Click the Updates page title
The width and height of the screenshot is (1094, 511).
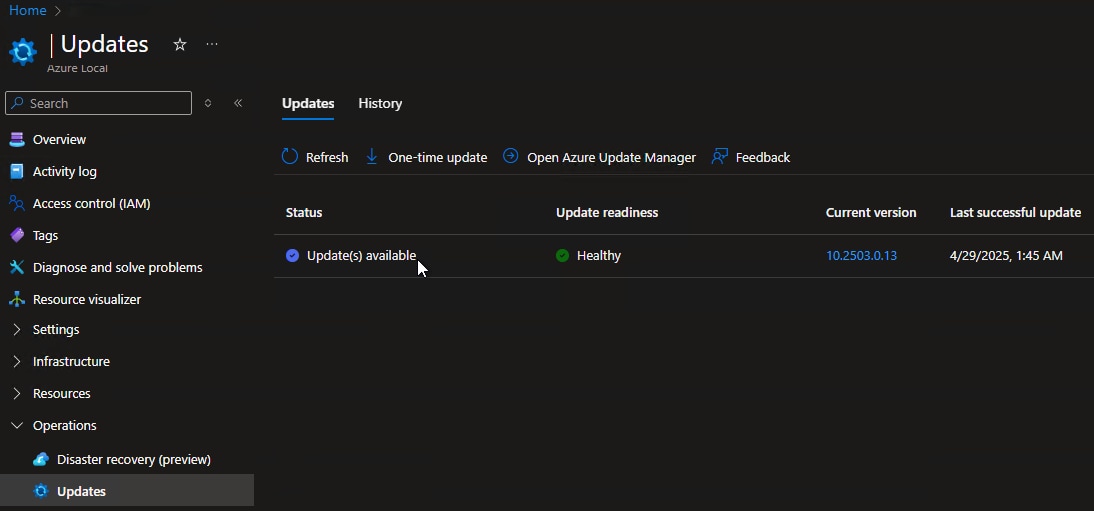click(104, 44)
